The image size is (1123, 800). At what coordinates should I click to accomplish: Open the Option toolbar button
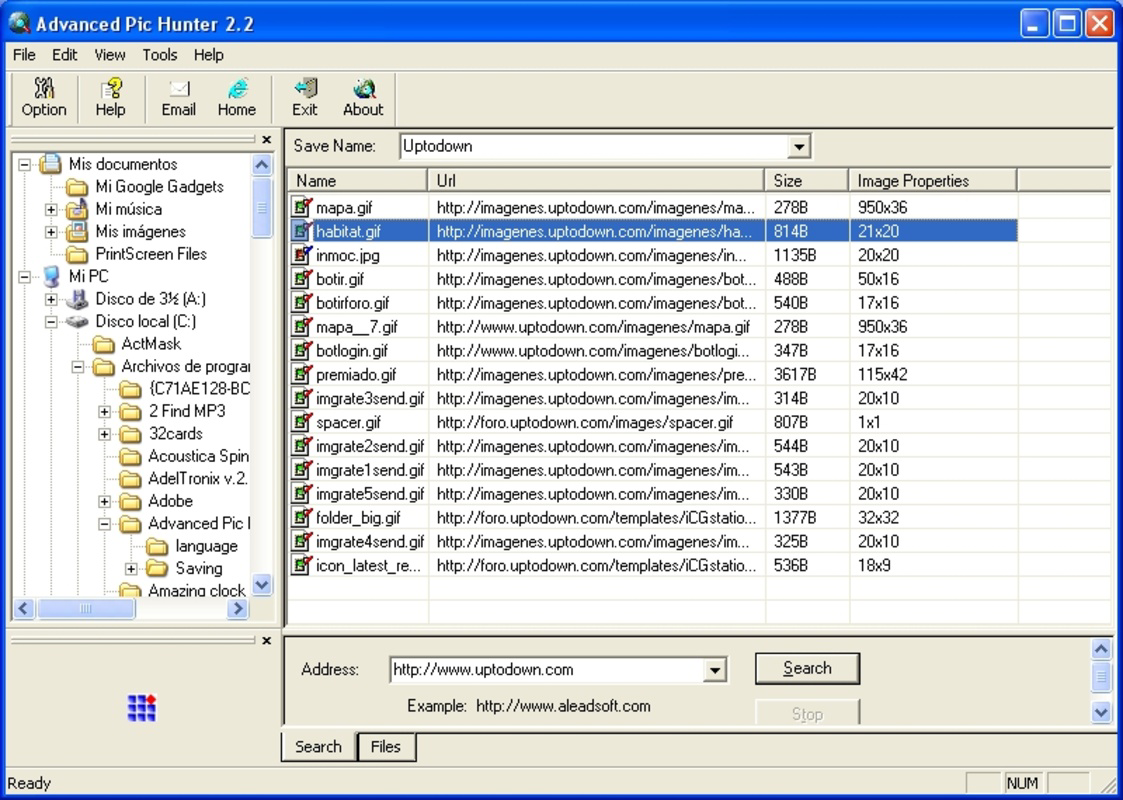pyautogui.click(x=44, y=98)
